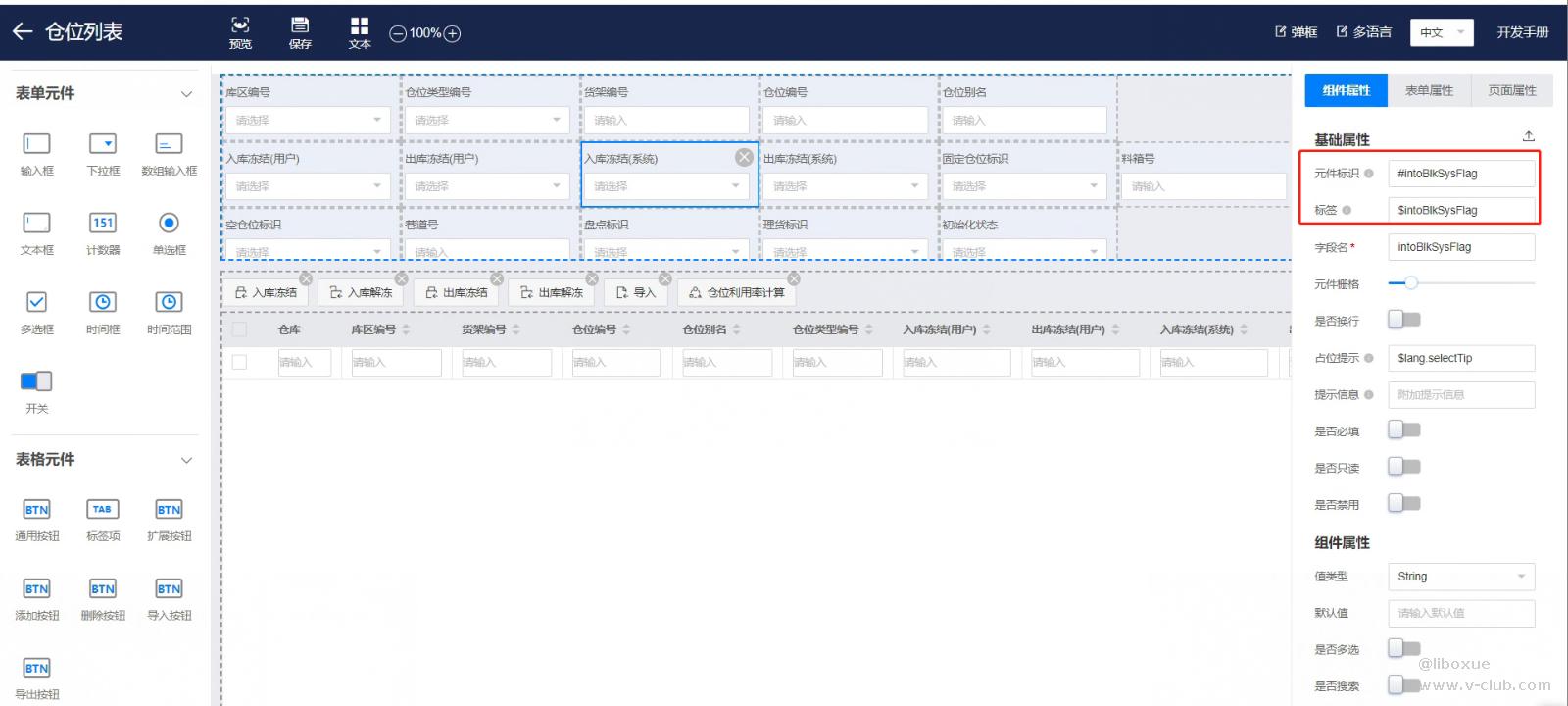
Task: Remove the selected 入库冻结(系统) field
Action: click(x=744, y=157)
